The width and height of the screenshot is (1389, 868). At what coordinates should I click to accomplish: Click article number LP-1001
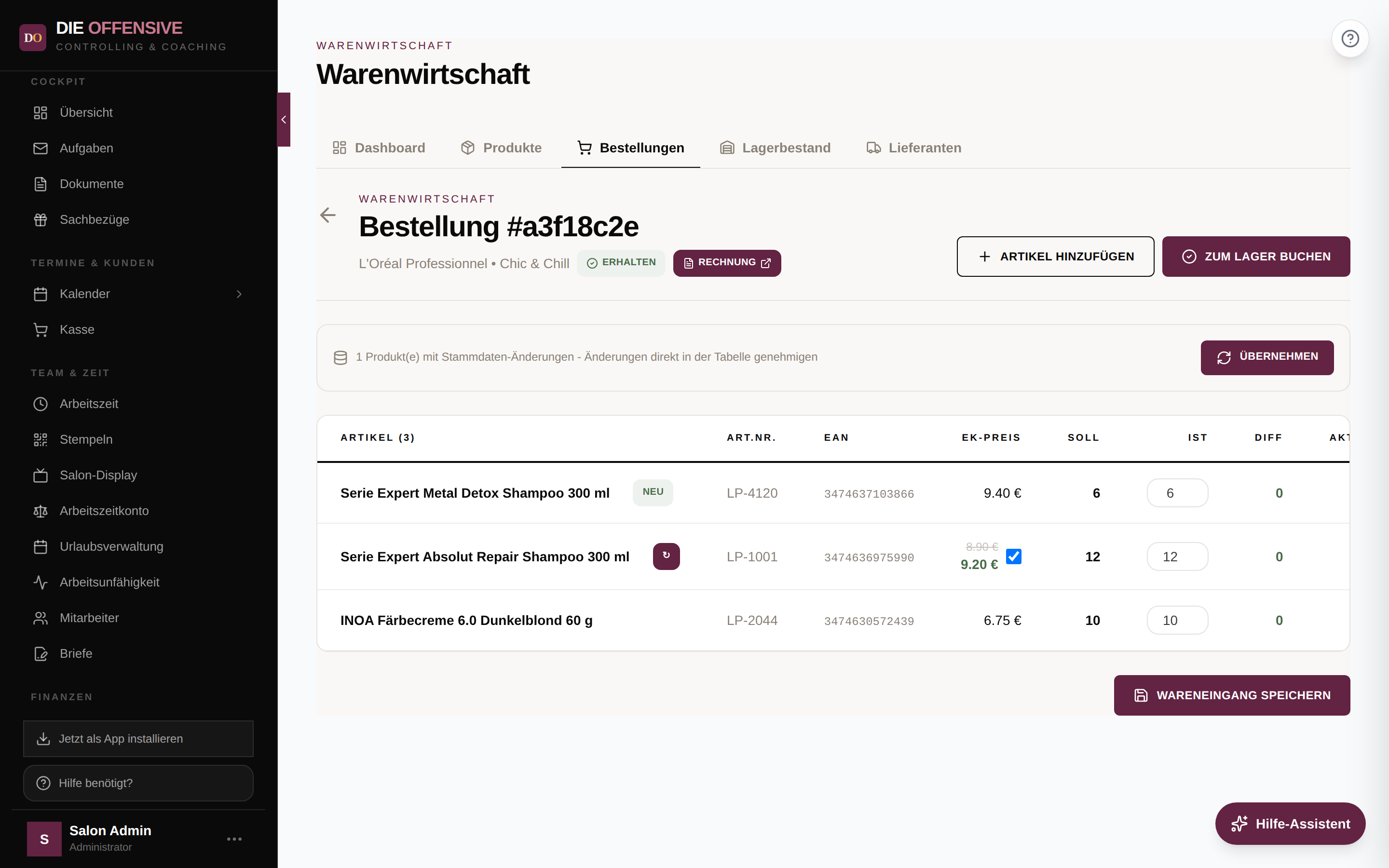pos(752,557)
